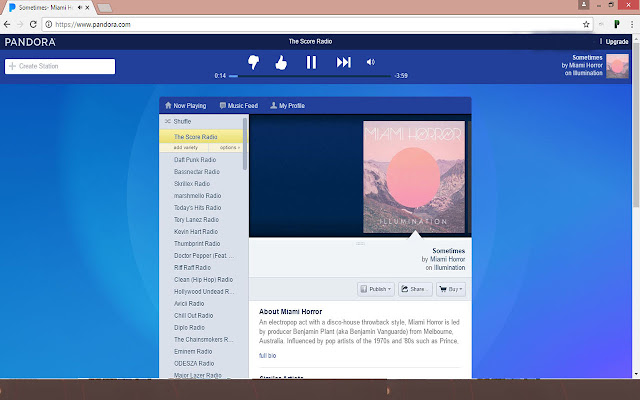Click the plus icon in Create Station
Screen dimensions: 640x400
[x=12, y=66]
